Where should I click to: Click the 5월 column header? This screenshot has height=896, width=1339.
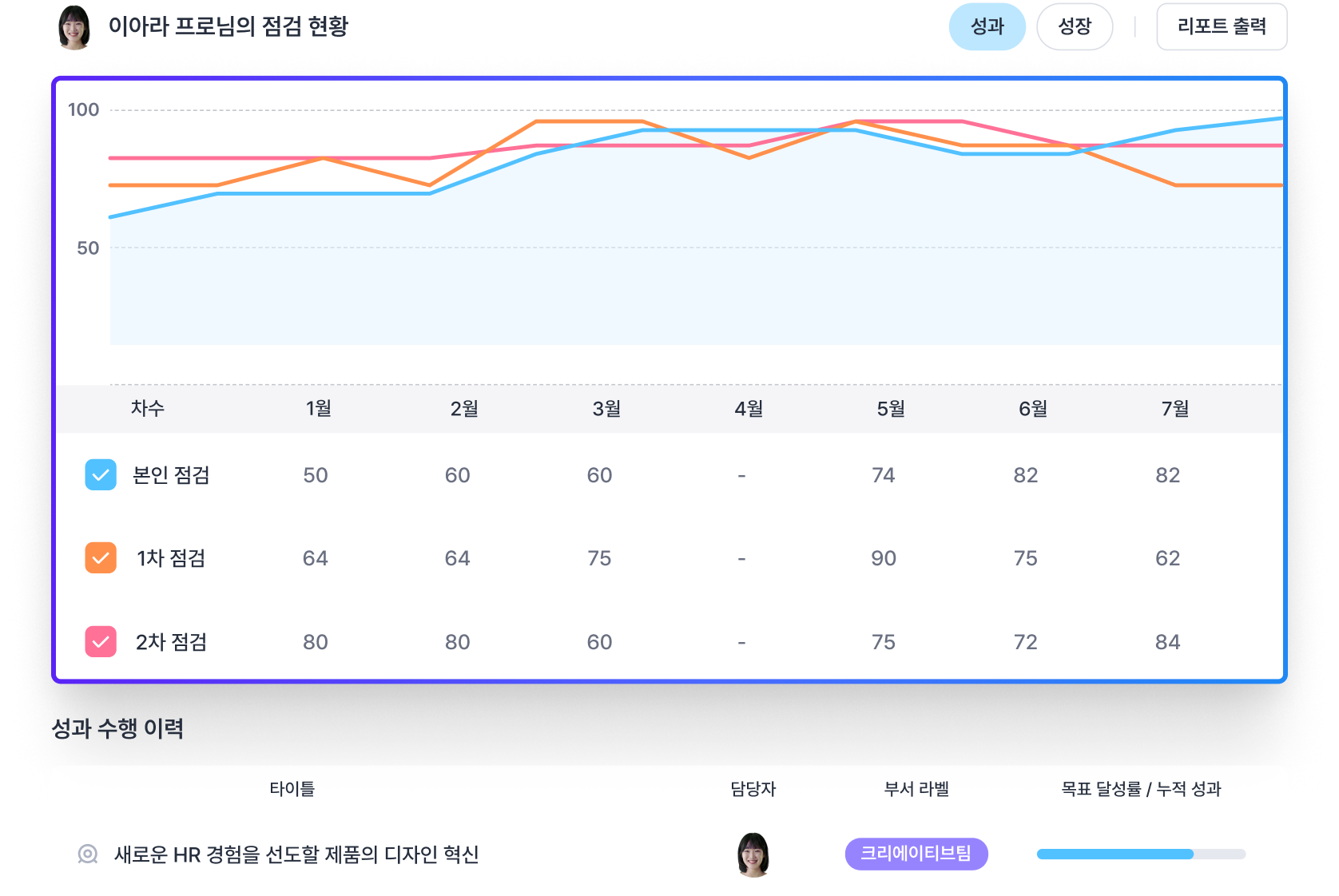coord(891,409)
